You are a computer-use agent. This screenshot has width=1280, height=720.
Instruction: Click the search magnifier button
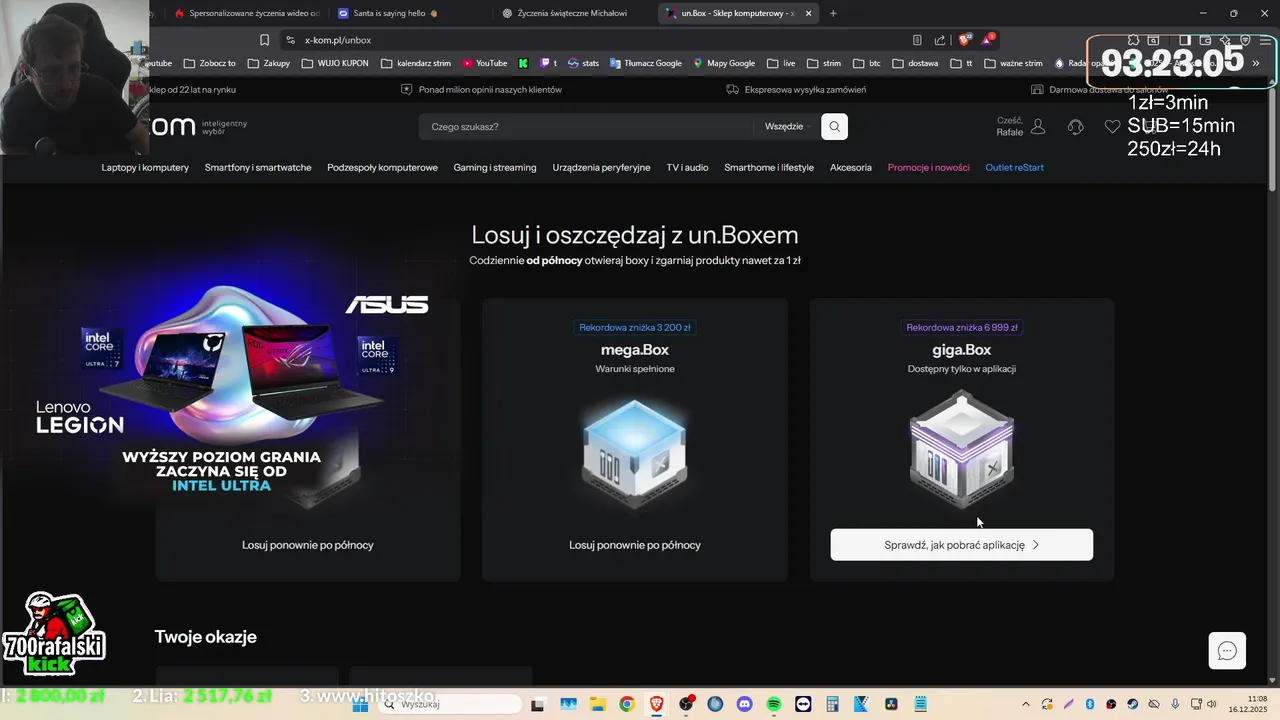834,127
